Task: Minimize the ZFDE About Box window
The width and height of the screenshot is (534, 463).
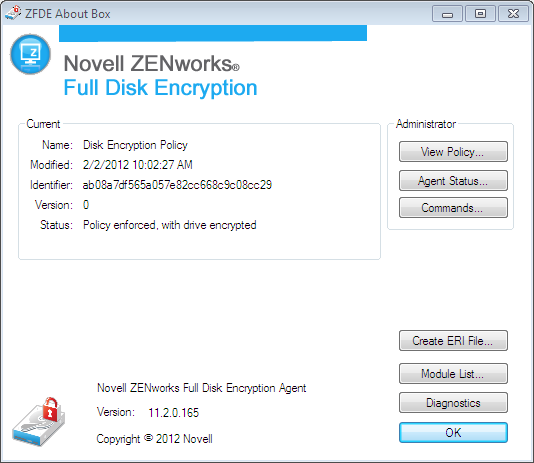Action: 447,14
